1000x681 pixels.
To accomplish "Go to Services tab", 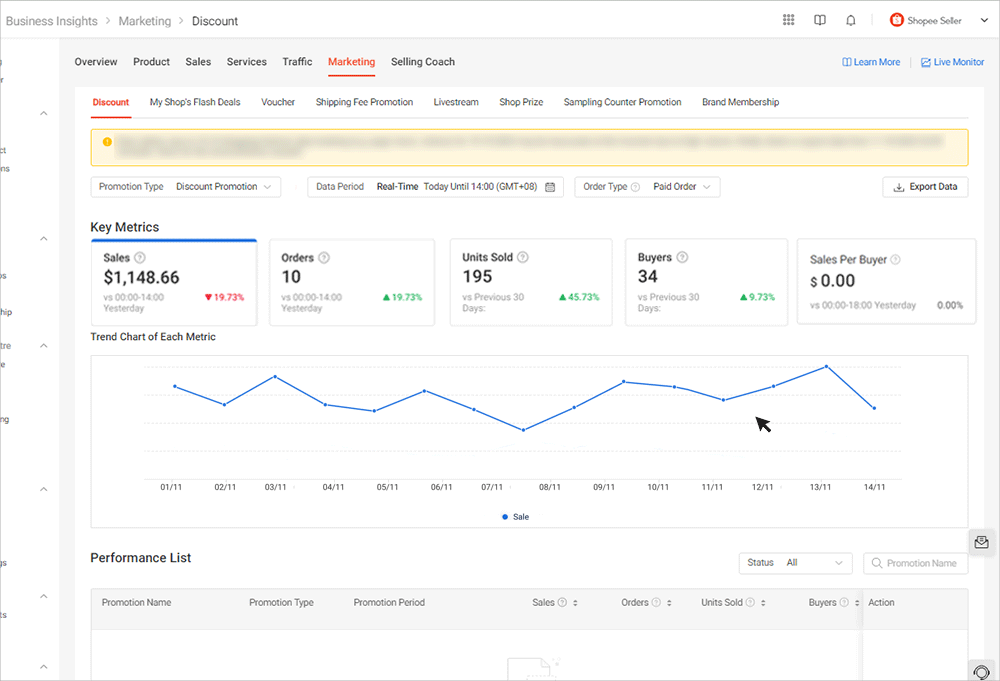I will tap(247, 62).
